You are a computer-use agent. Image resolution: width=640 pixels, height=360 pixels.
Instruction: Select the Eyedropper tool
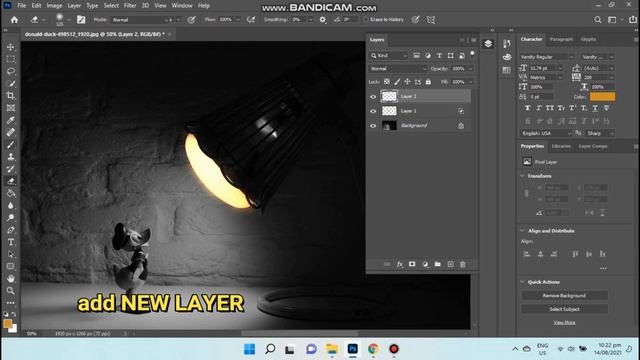pos(11,120)
